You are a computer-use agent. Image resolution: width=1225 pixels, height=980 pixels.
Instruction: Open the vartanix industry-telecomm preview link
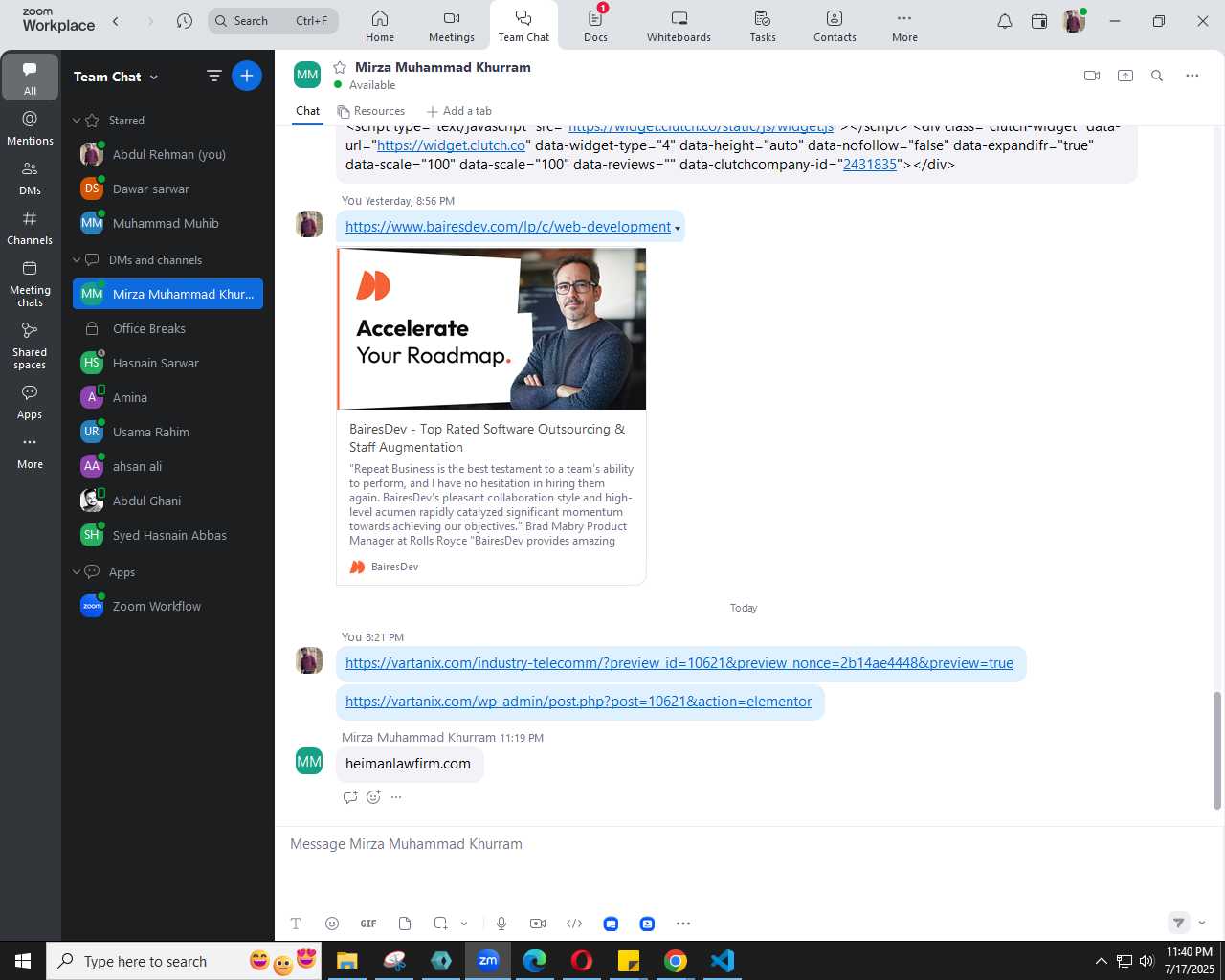679,663
